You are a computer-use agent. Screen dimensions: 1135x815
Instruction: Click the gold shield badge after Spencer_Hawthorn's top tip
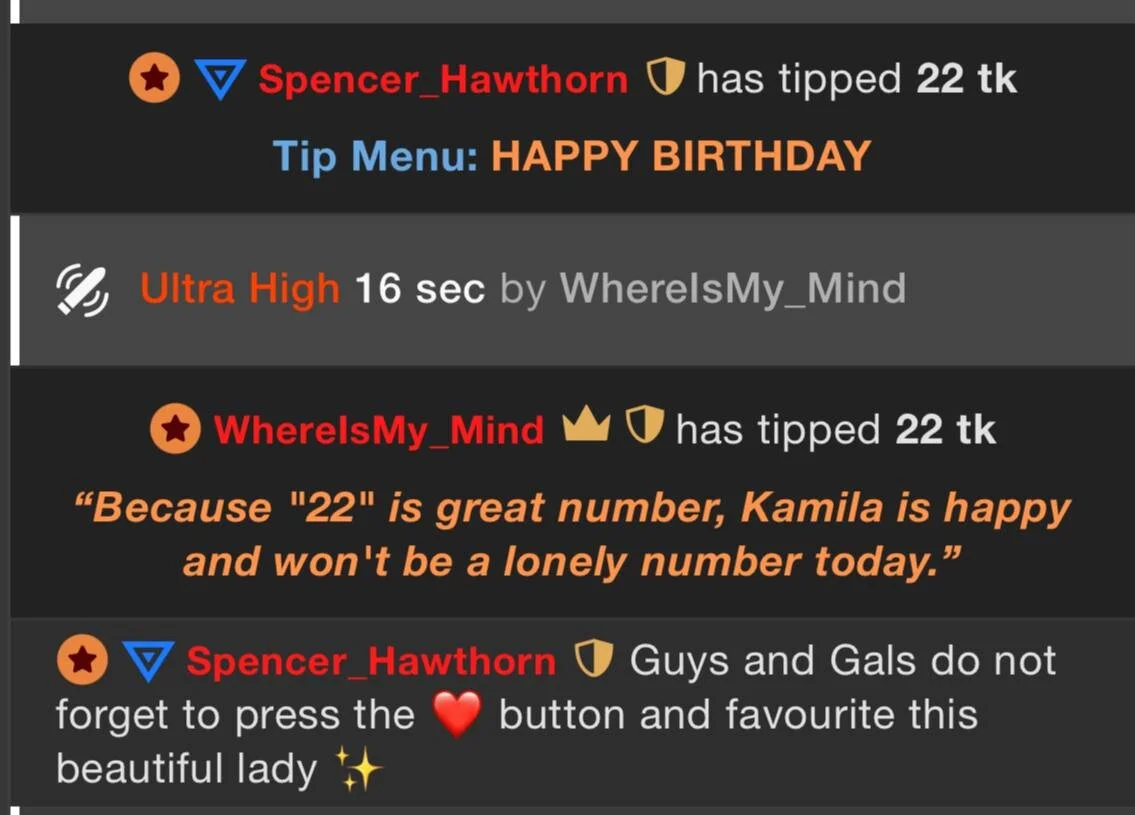point(664,77)
